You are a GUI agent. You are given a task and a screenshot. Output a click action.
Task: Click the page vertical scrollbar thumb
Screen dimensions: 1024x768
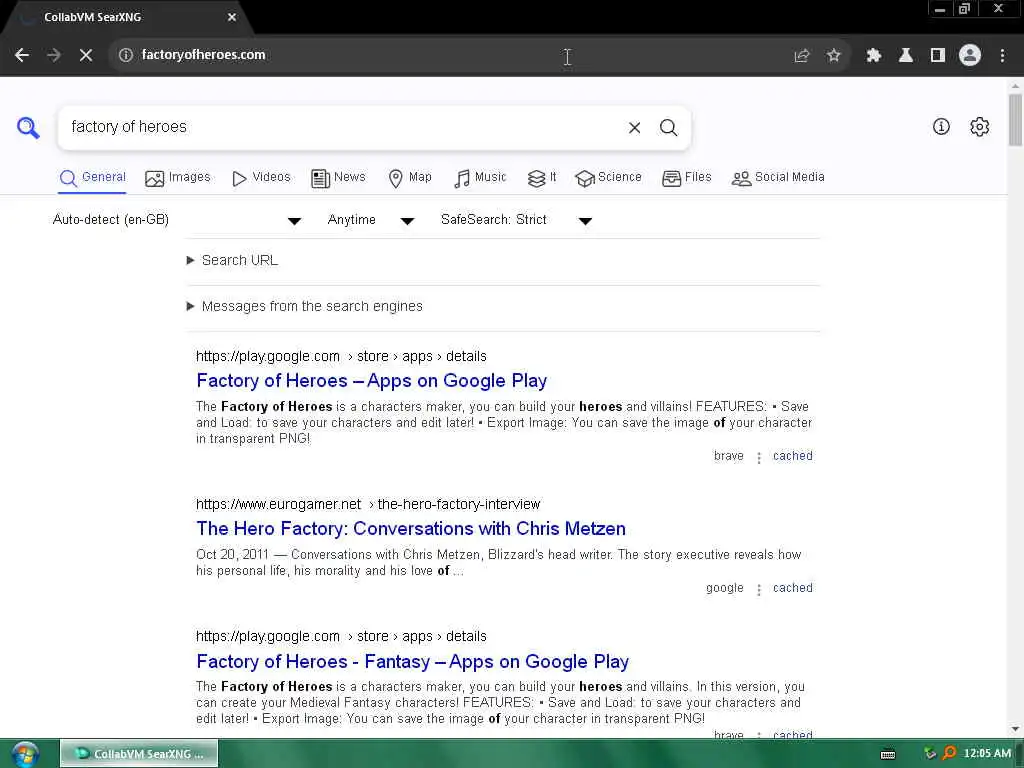1015,120
